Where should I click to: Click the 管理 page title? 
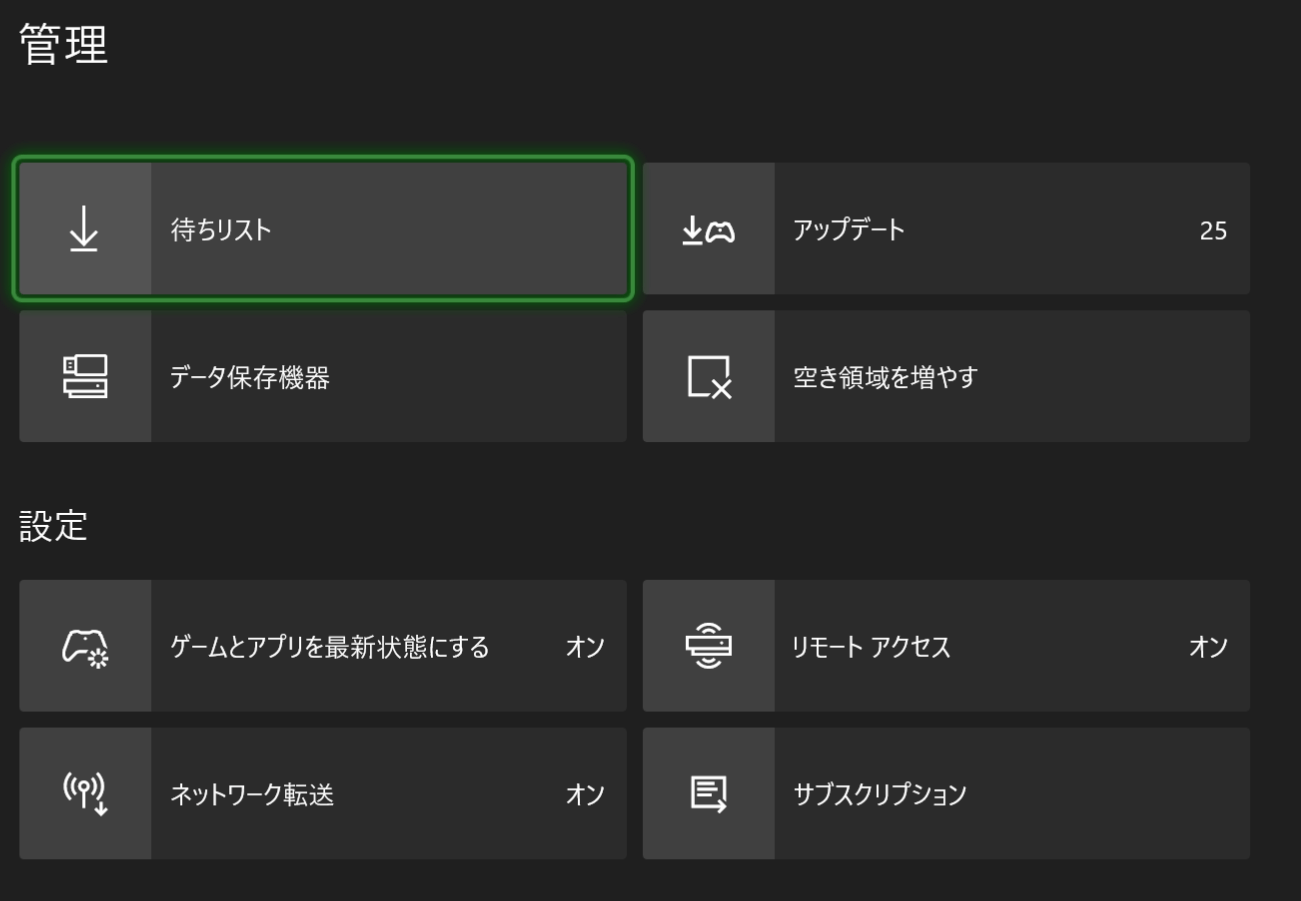[64, 46]
